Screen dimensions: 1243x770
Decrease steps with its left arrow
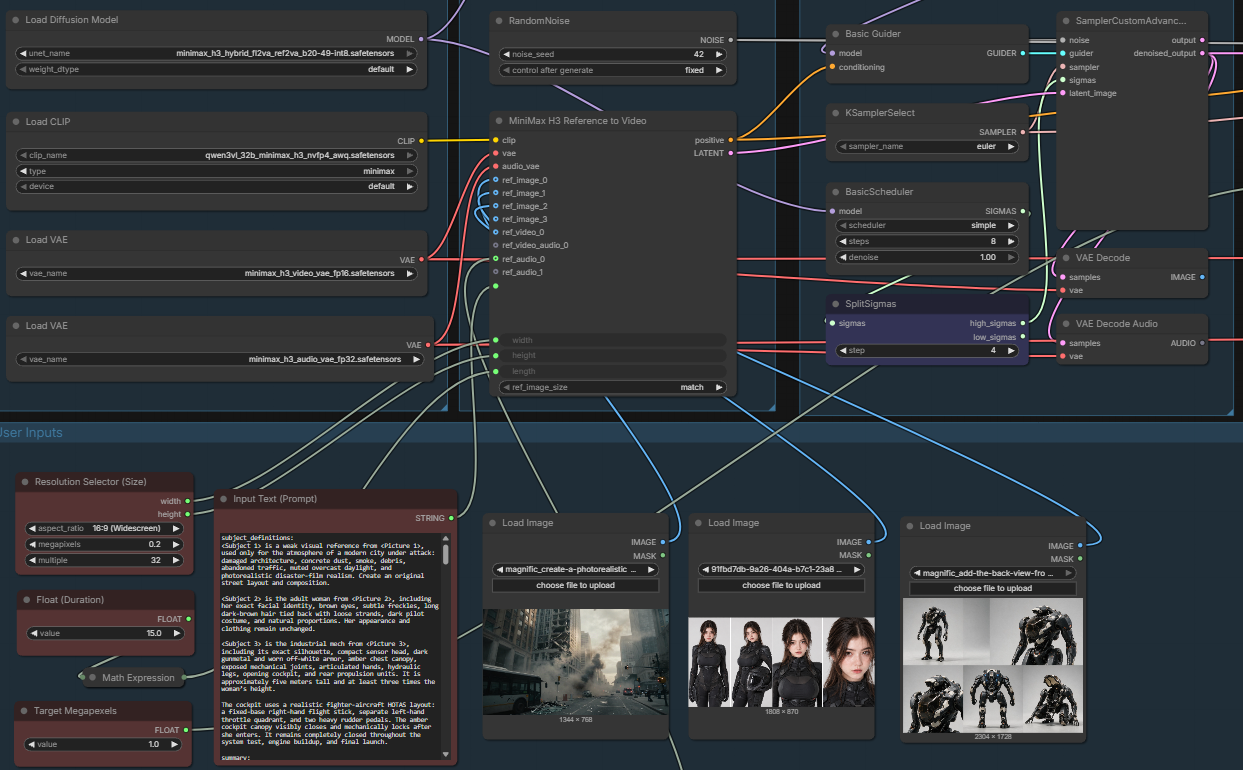[843, 241]
